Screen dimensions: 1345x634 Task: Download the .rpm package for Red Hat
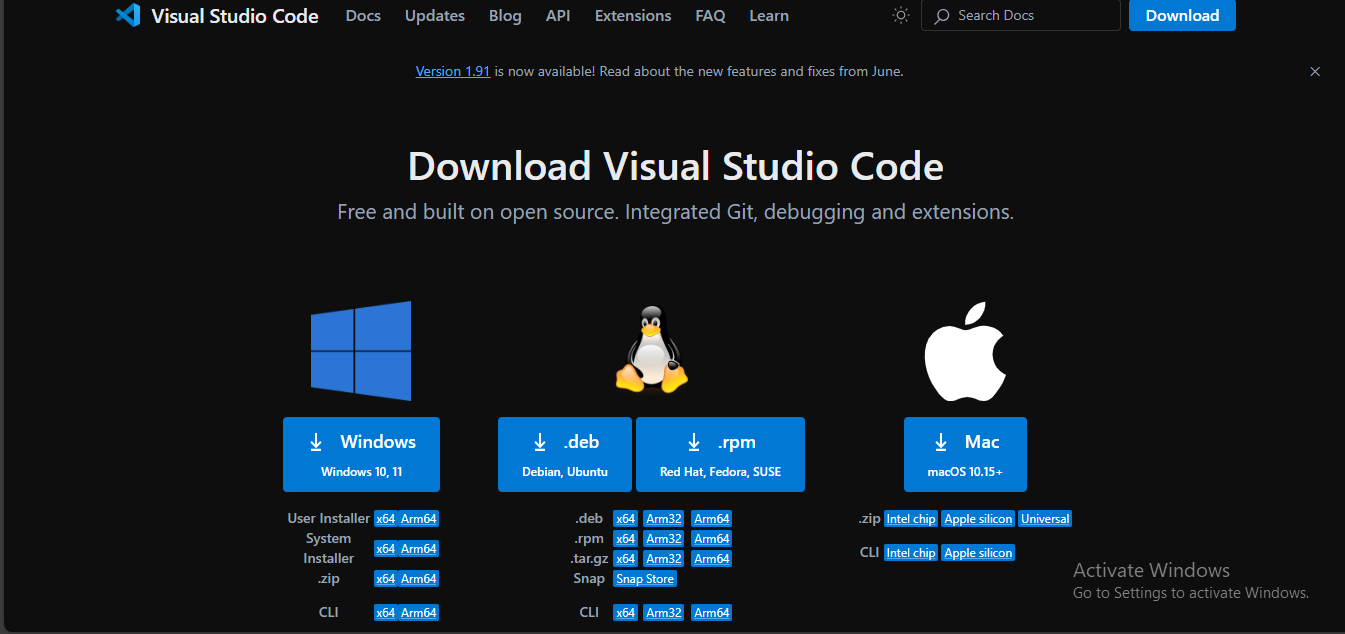pos(720,454)
